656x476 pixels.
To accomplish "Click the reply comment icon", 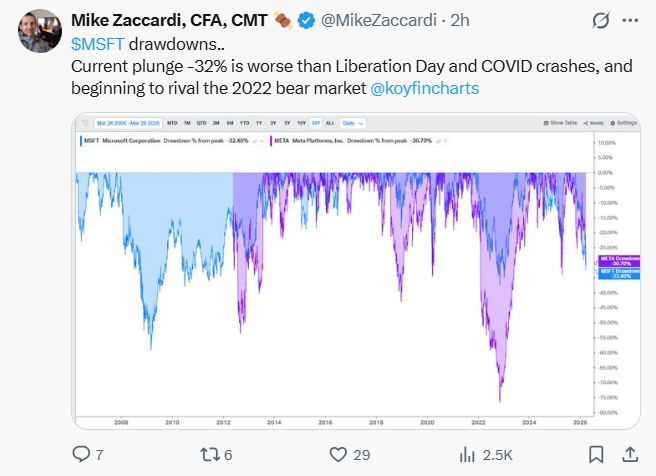I will coord(82,455).
